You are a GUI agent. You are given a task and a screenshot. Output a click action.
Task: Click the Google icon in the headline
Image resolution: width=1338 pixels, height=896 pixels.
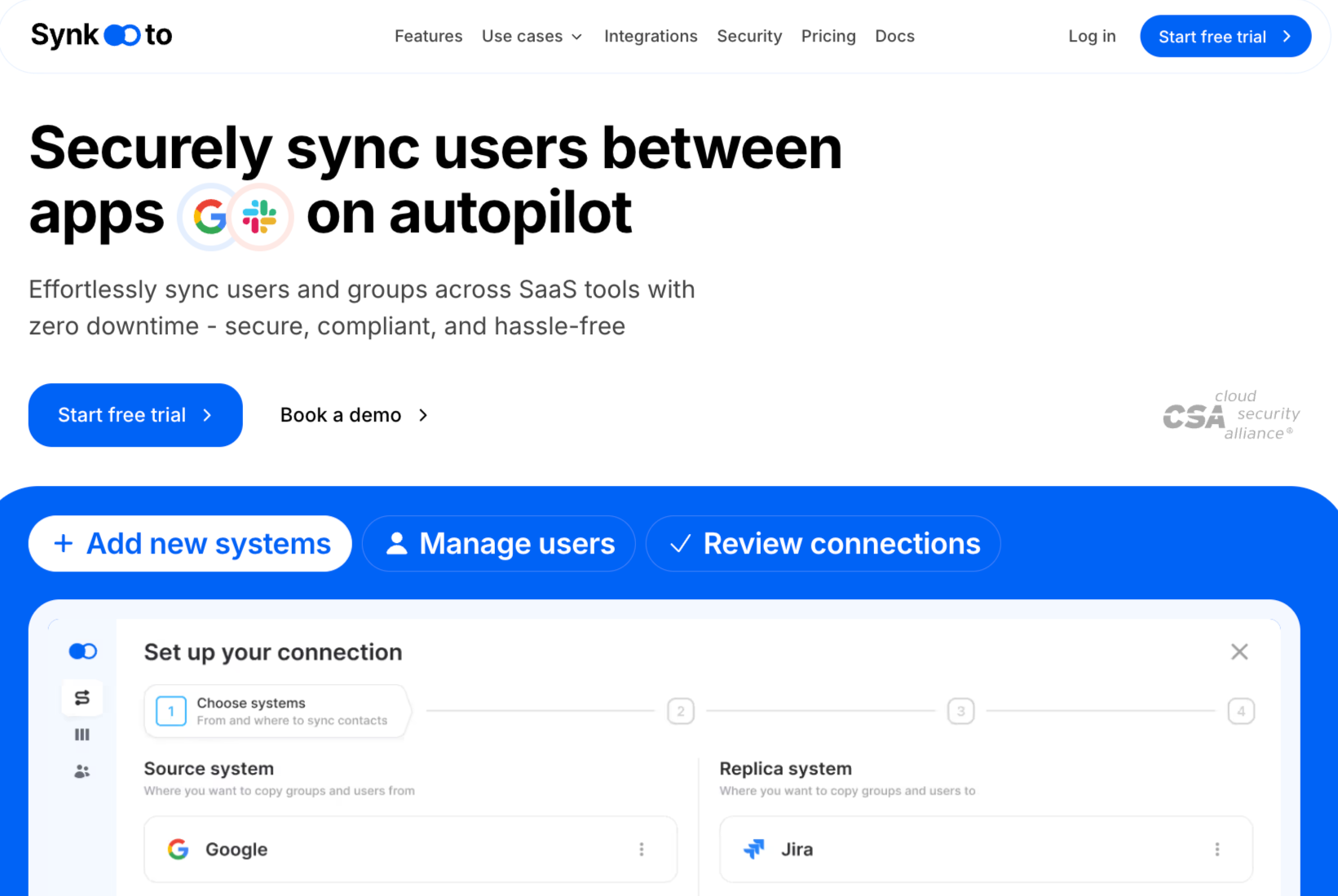pos(210,217)
